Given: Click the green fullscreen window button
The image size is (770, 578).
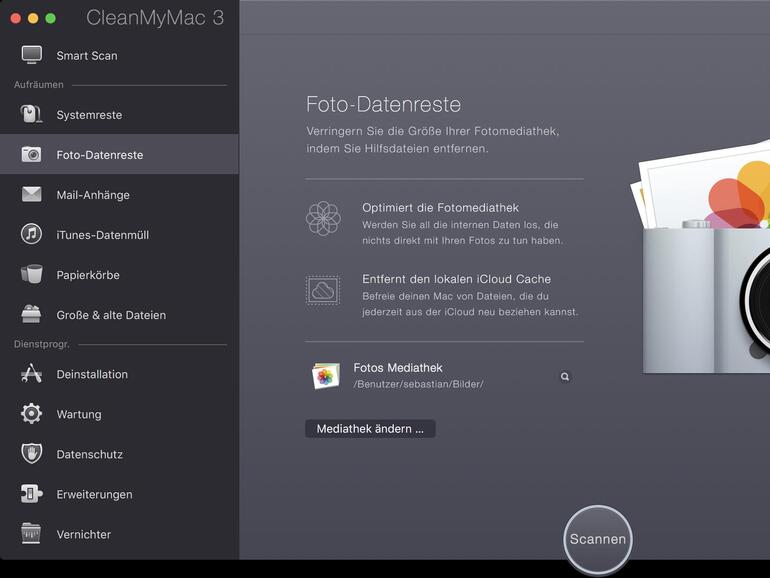Looking at the screenshot, I should point(50,18).
